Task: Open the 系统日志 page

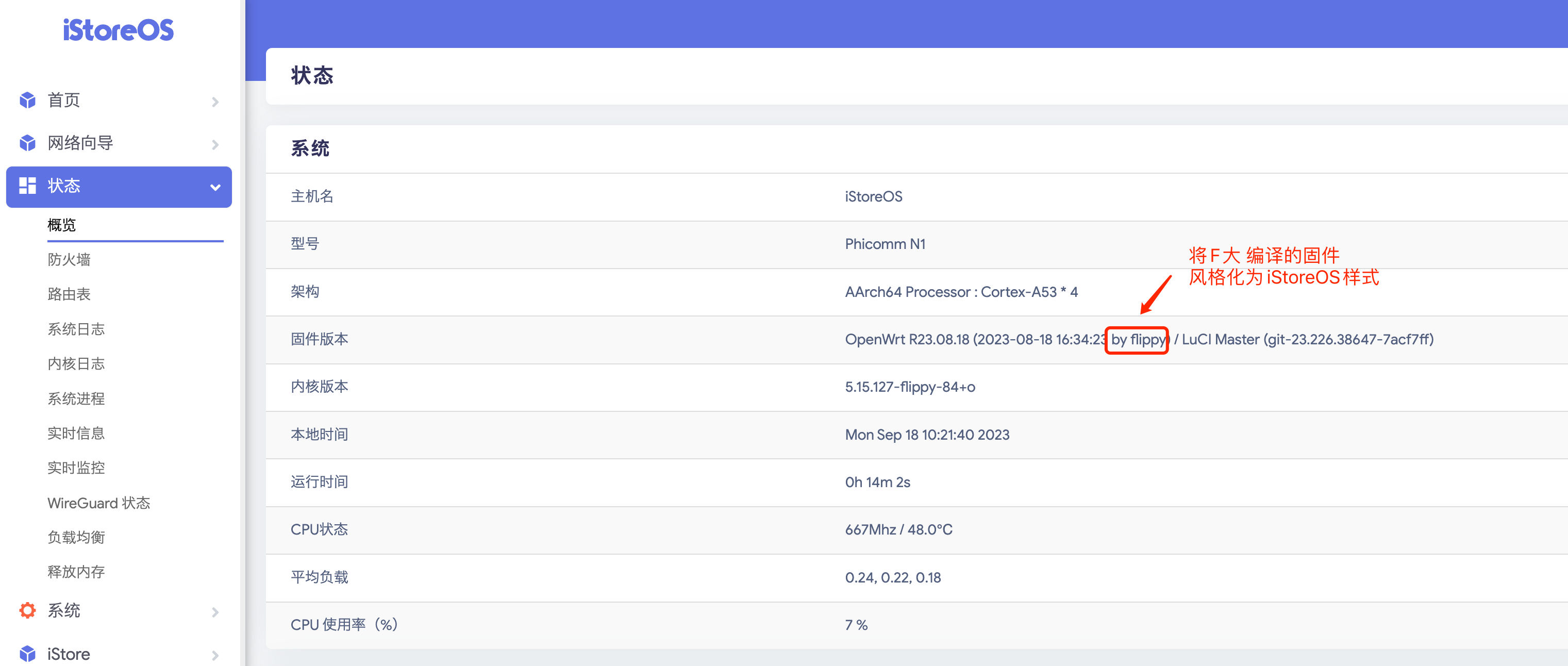Action: (76, 329)
